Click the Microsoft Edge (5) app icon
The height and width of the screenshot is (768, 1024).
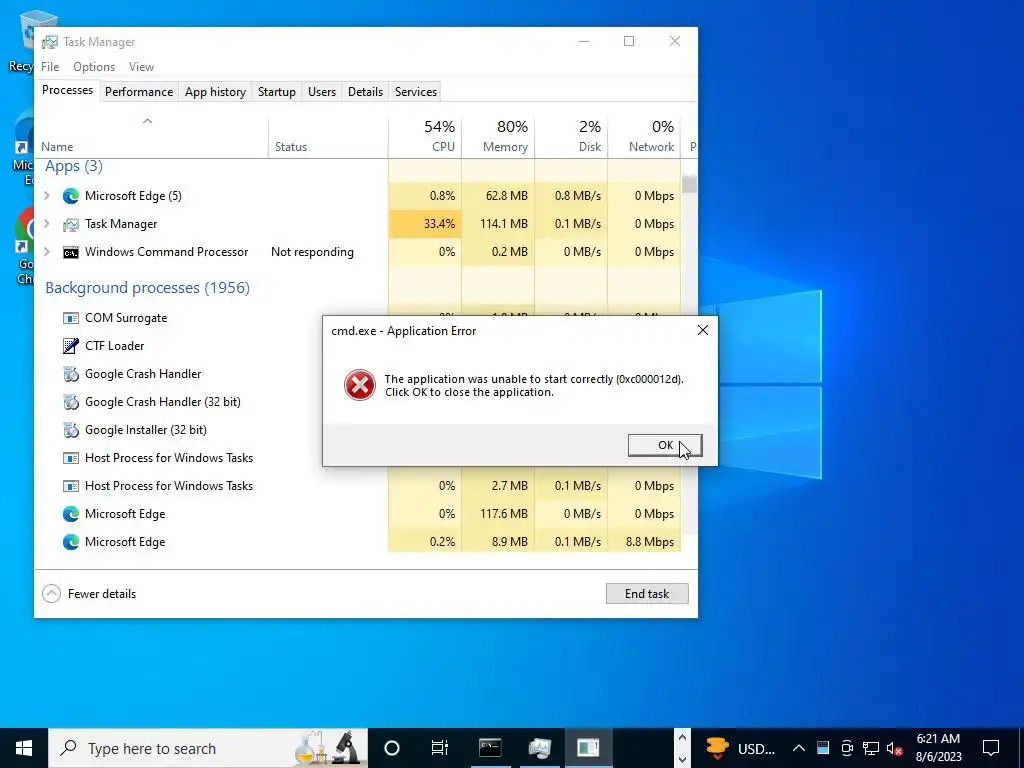coord(71,196)
